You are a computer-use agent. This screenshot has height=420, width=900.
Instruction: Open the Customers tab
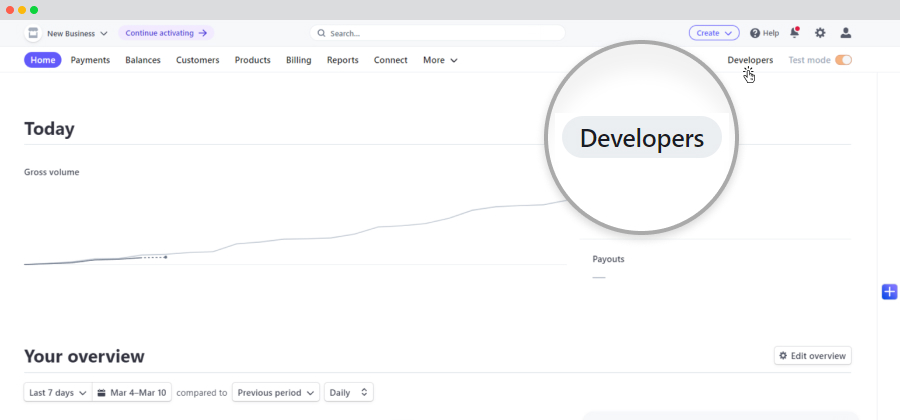point(197,60)
